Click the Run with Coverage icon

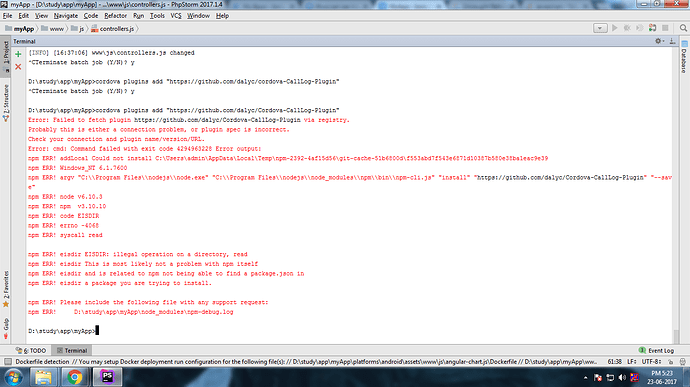[x=640, y=28]
